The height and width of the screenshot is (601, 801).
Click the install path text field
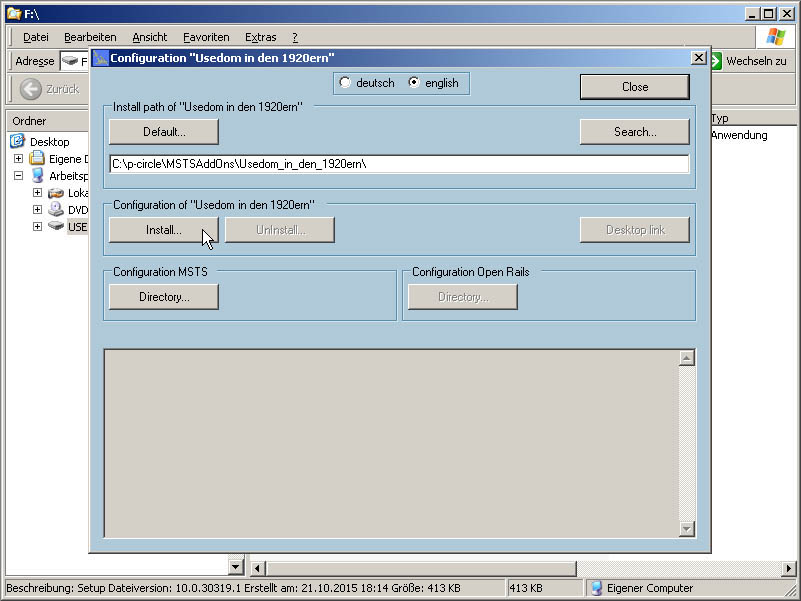pos(398,164)
